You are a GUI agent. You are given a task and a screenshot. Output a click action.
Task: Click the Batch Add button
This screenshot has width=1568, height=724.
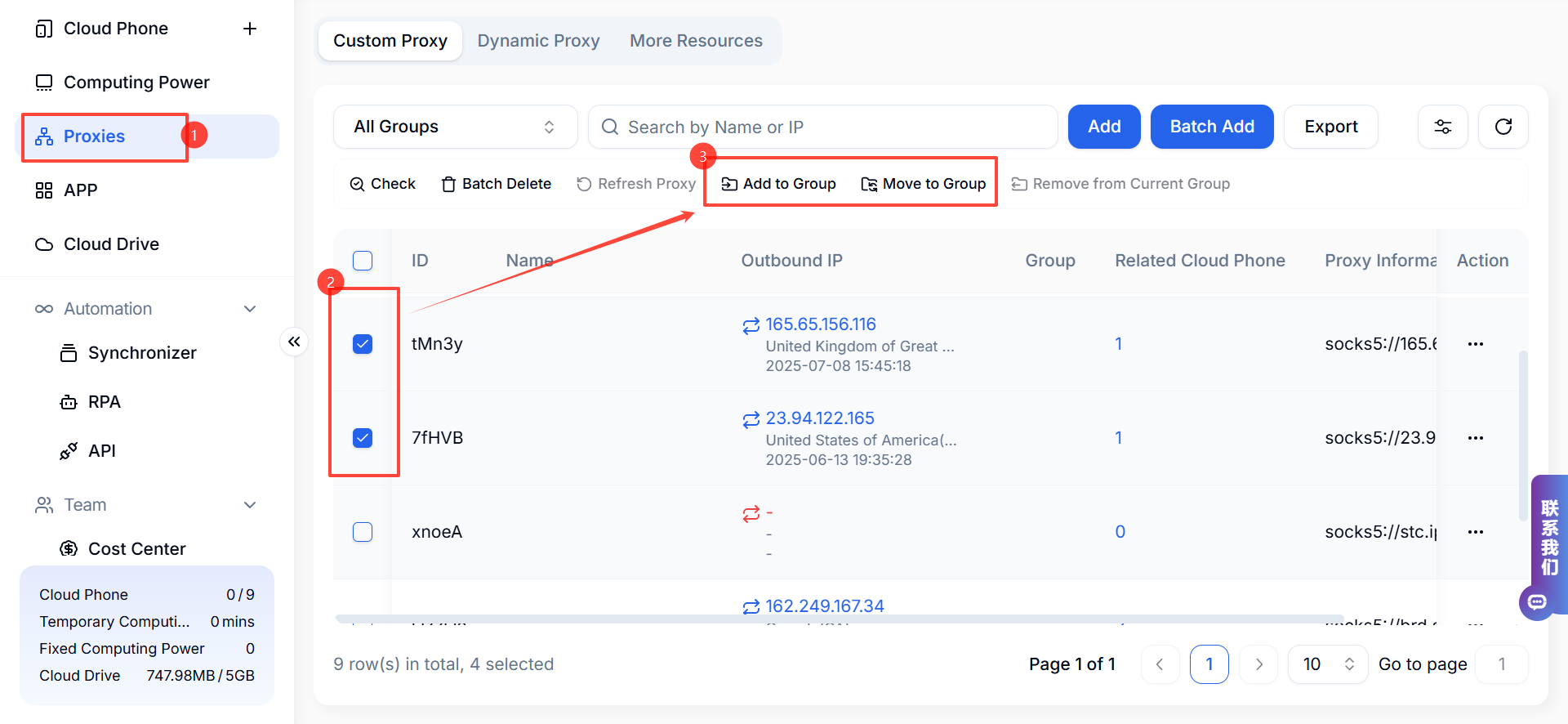click(1212, 127)
